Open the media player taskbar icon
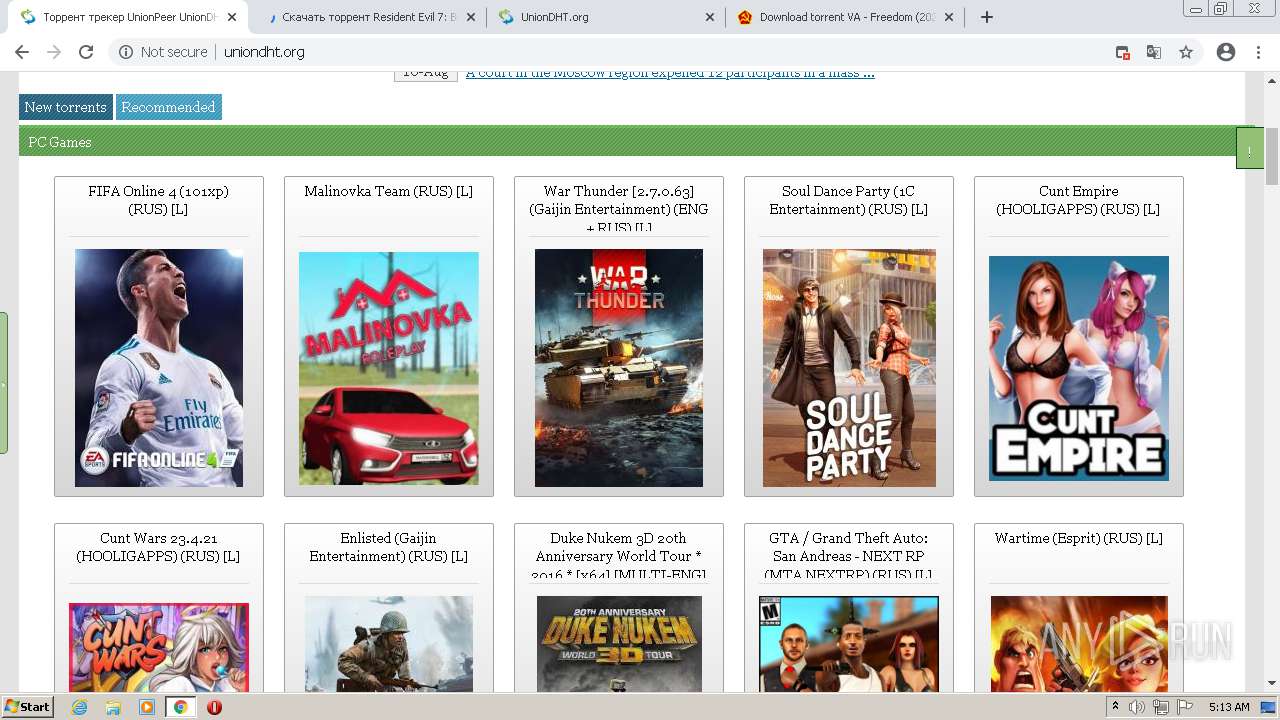The height and width of the screenshot is (720, 1280). [147, 707]
